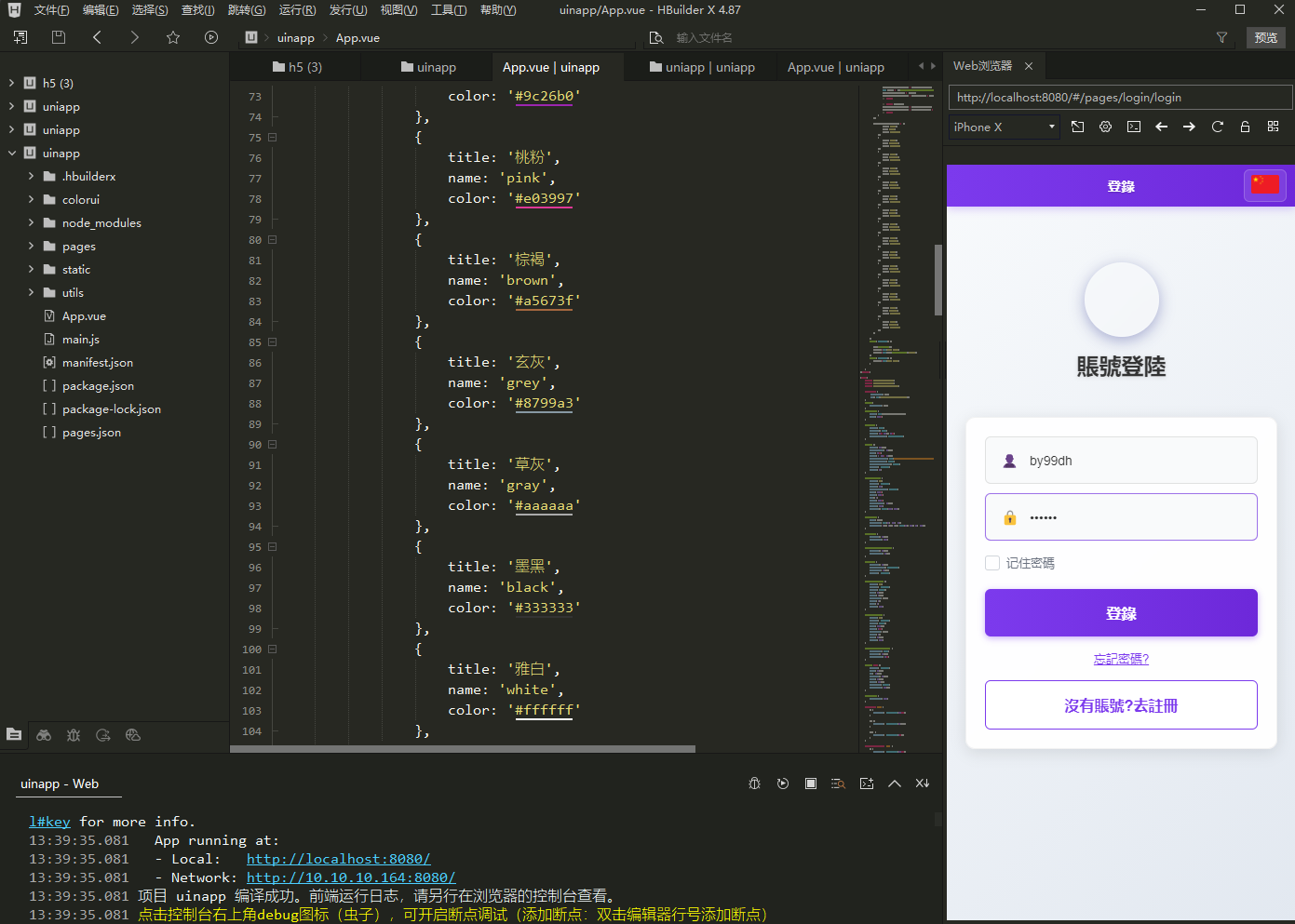
Task: Close the Web浏览器 tab
Action: (x=1029, y=66)
